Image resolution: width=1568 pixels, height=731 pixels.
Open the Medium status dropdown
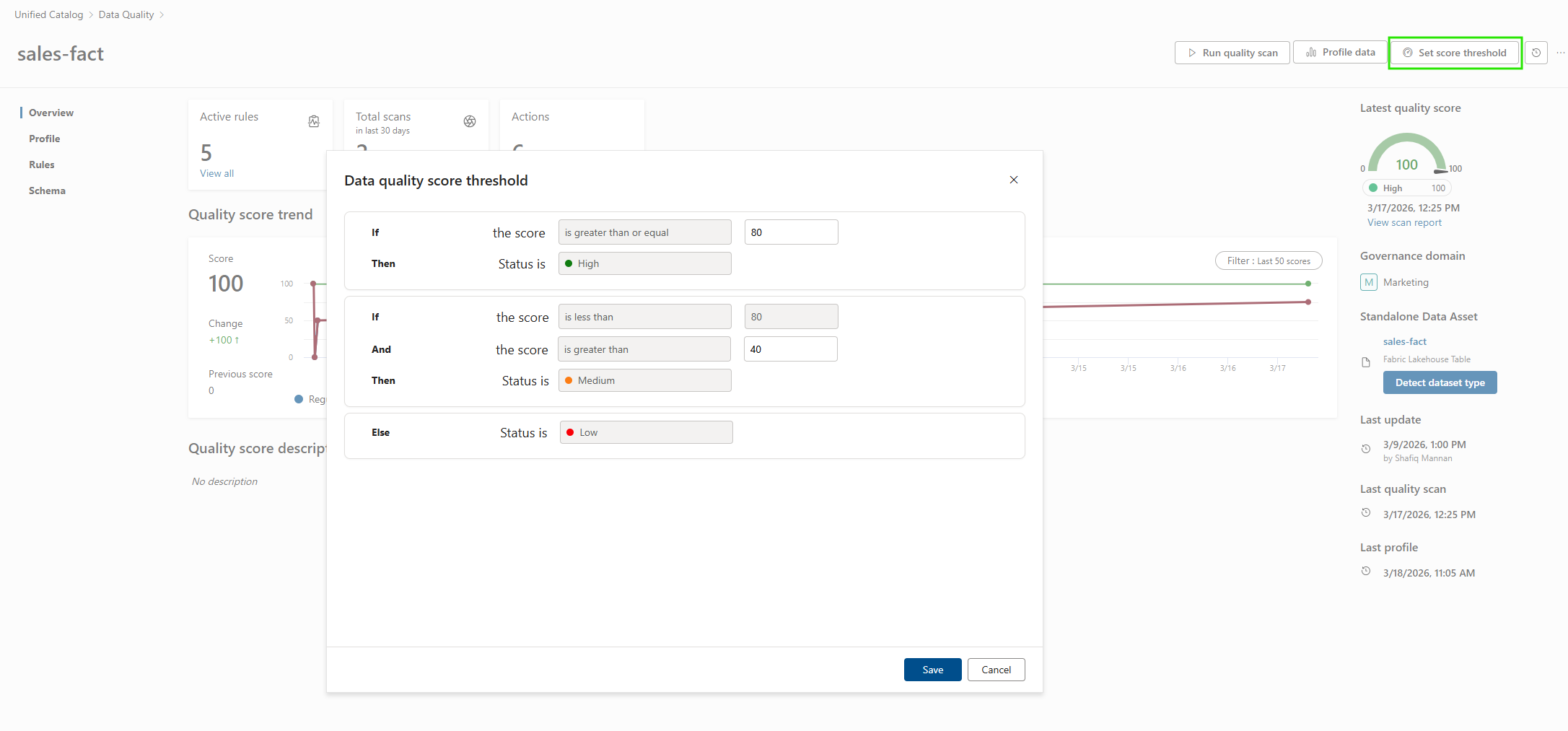point(644,380)
